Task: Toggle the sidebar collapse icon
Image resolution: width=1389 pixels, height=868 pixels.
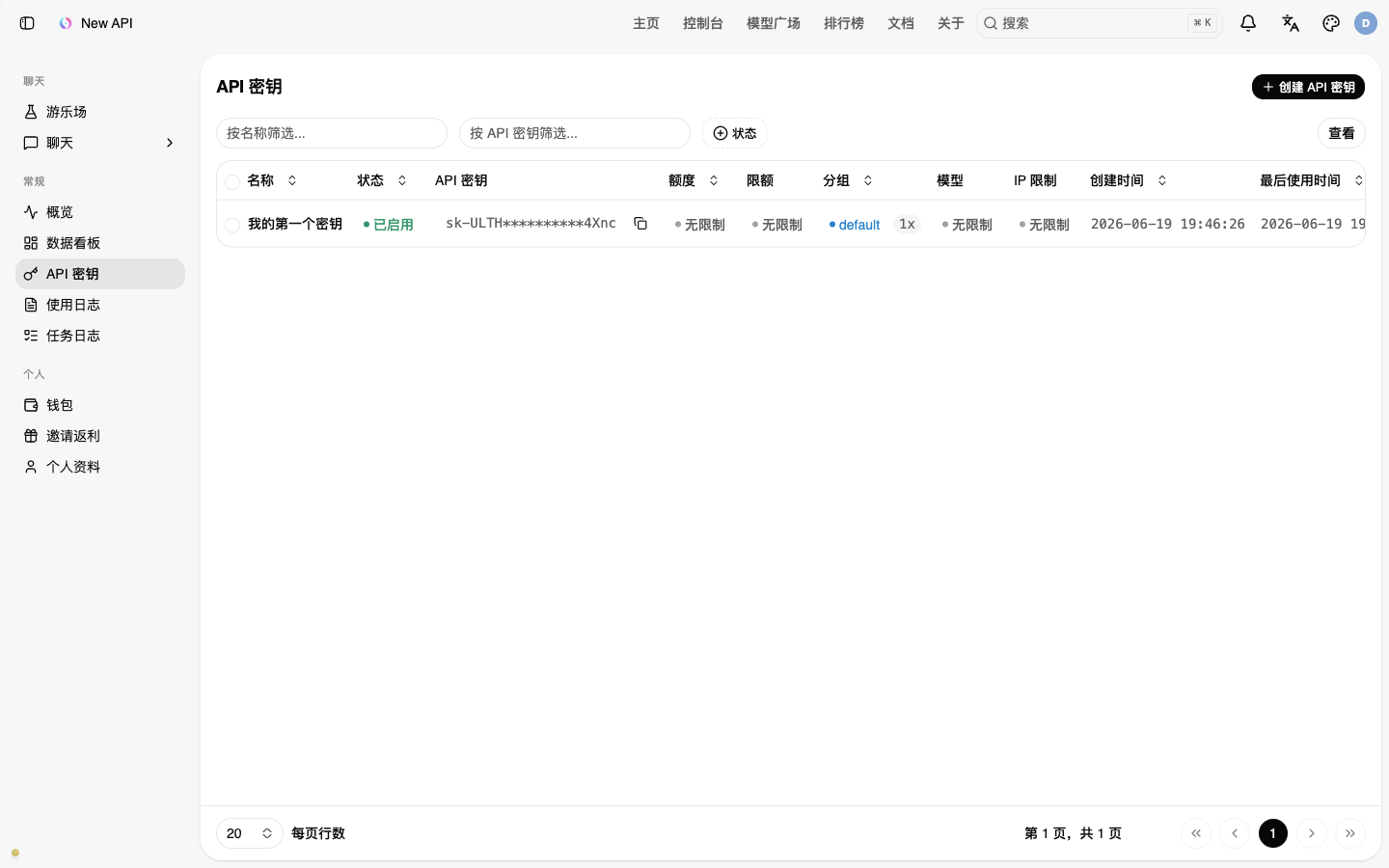Action: tap(27, 23)
